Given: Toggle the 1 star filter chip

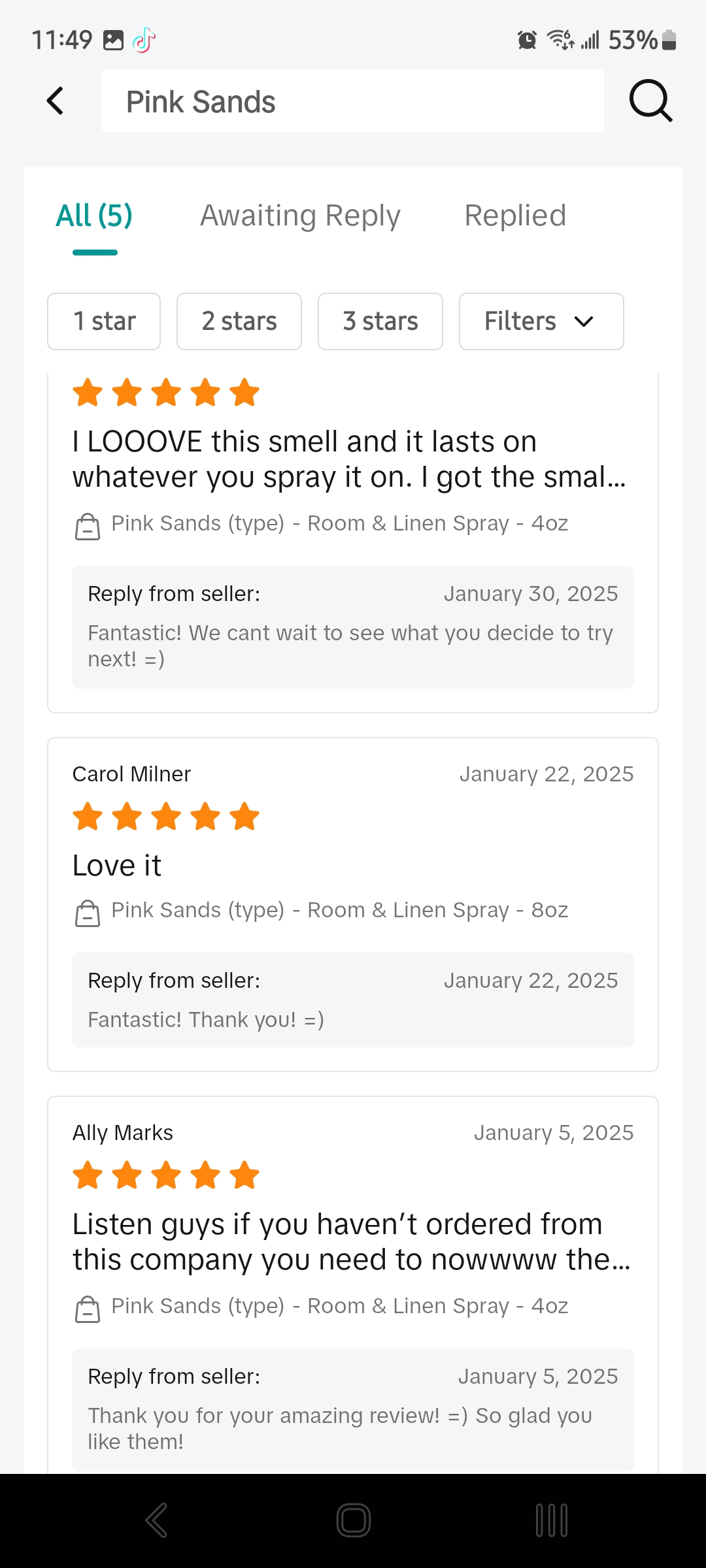Looking at the screenshot, I should pos(104,321).
